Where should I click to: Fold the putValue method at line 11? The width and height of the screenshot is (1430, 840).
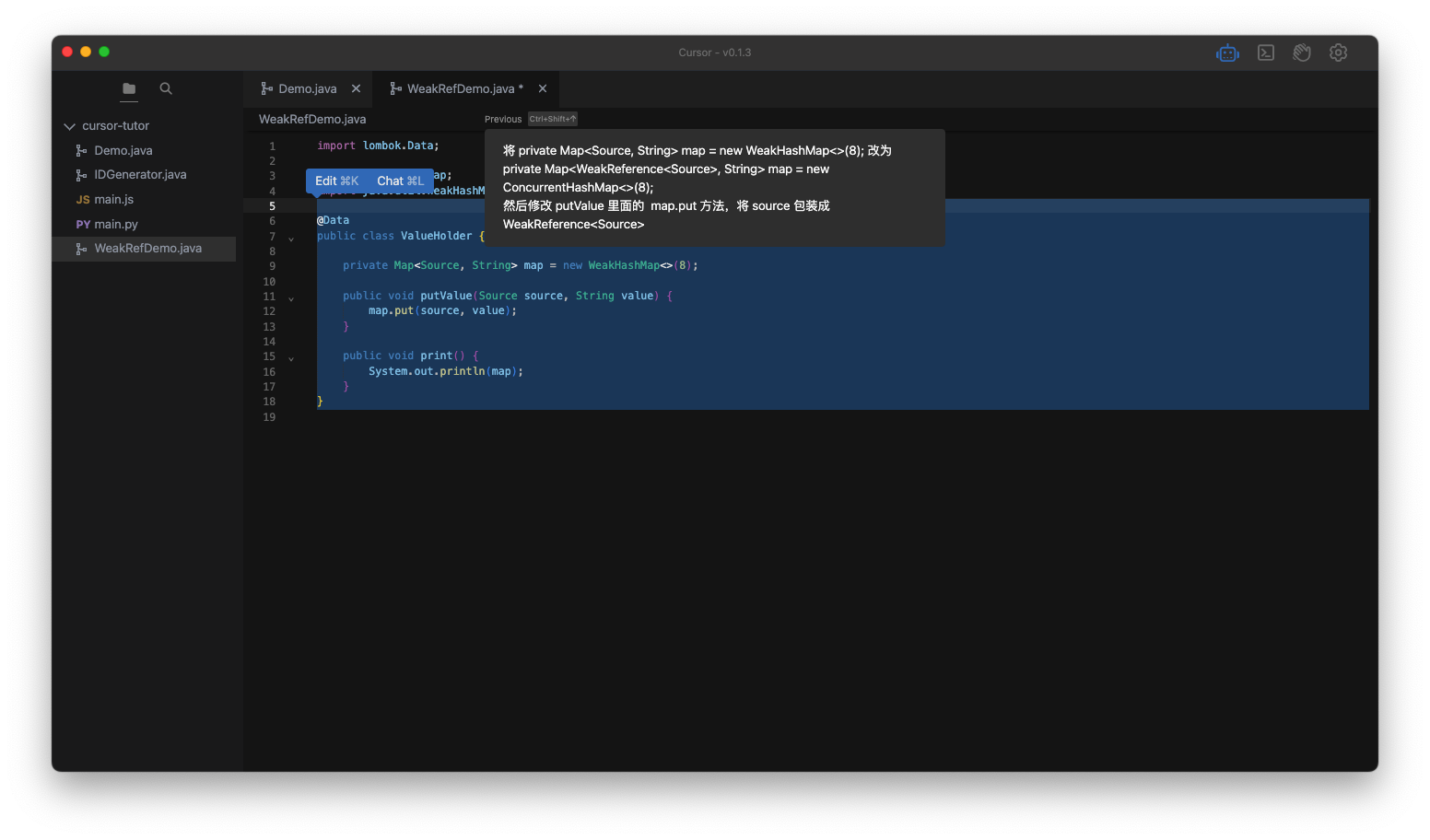291,299
